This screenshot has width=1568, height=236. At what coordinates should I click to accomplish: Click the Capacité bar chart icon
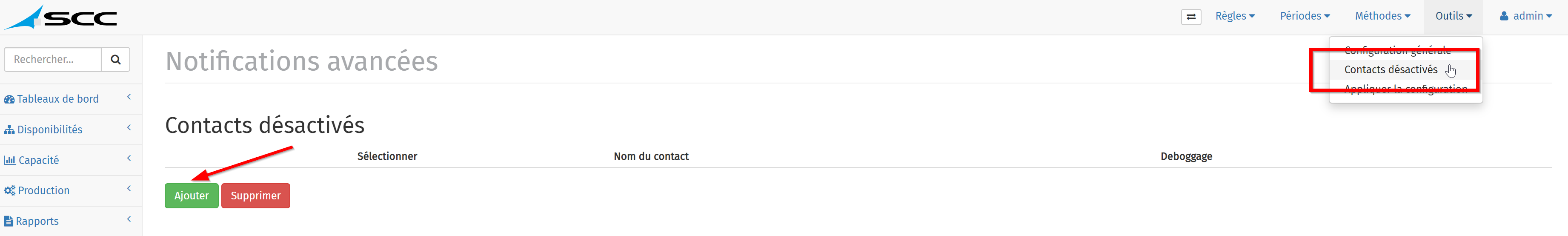point(10,160)
